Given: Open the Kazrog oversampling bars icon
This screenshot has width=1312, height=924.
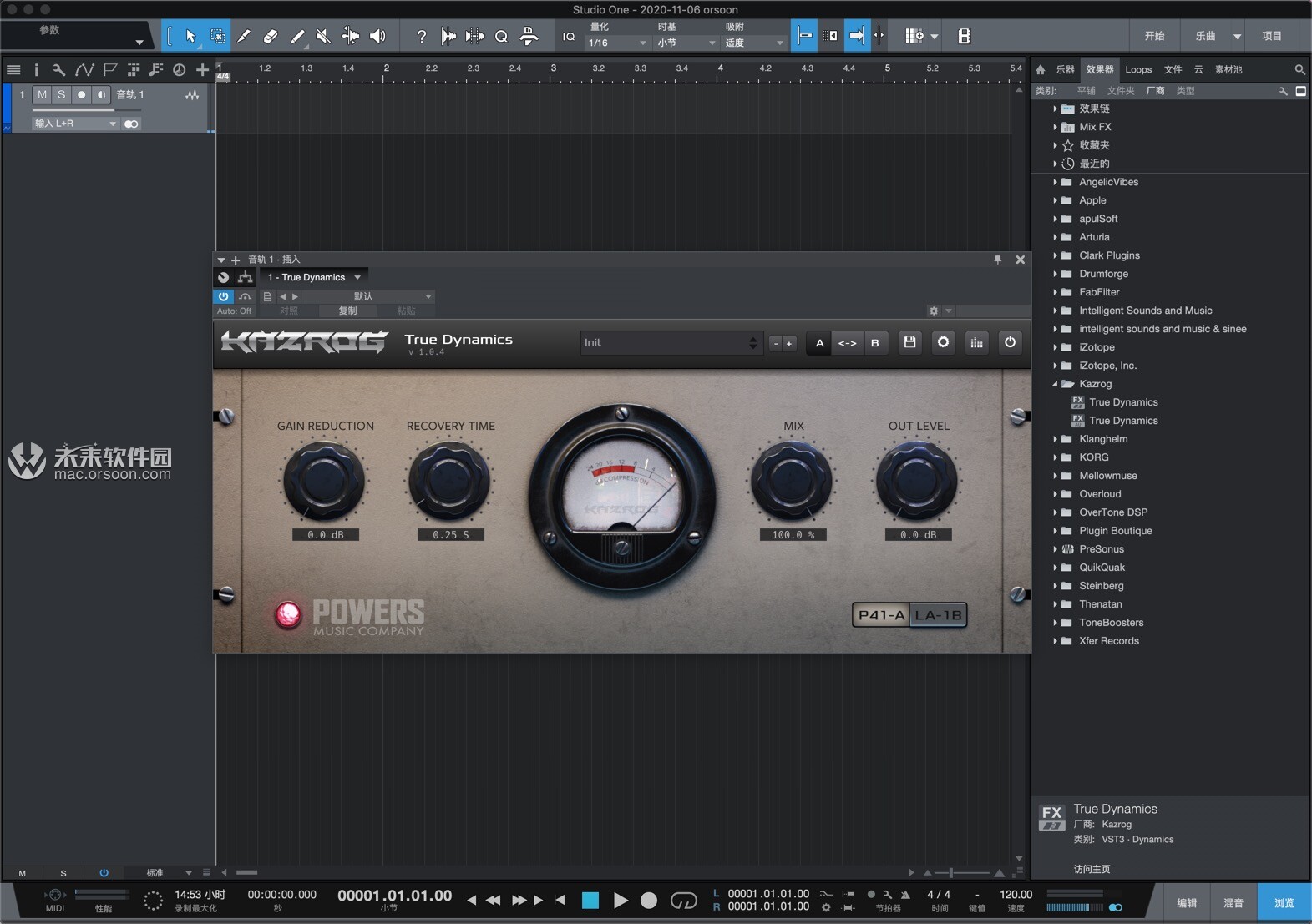Looking at the screenshot, I should point(976,342).
